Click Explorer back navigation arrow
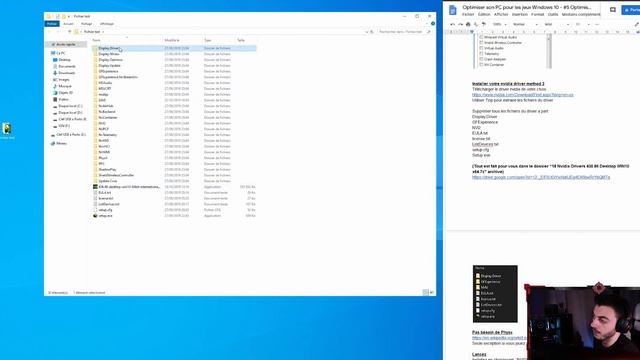Screen dimensions: 640x360 pos(50,31)
